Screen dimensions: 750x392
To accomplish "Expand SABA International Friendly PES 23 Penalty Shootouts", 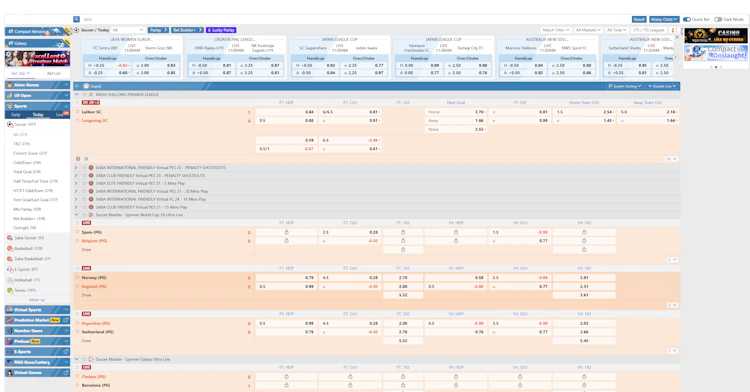I will [x=76, y=168].
